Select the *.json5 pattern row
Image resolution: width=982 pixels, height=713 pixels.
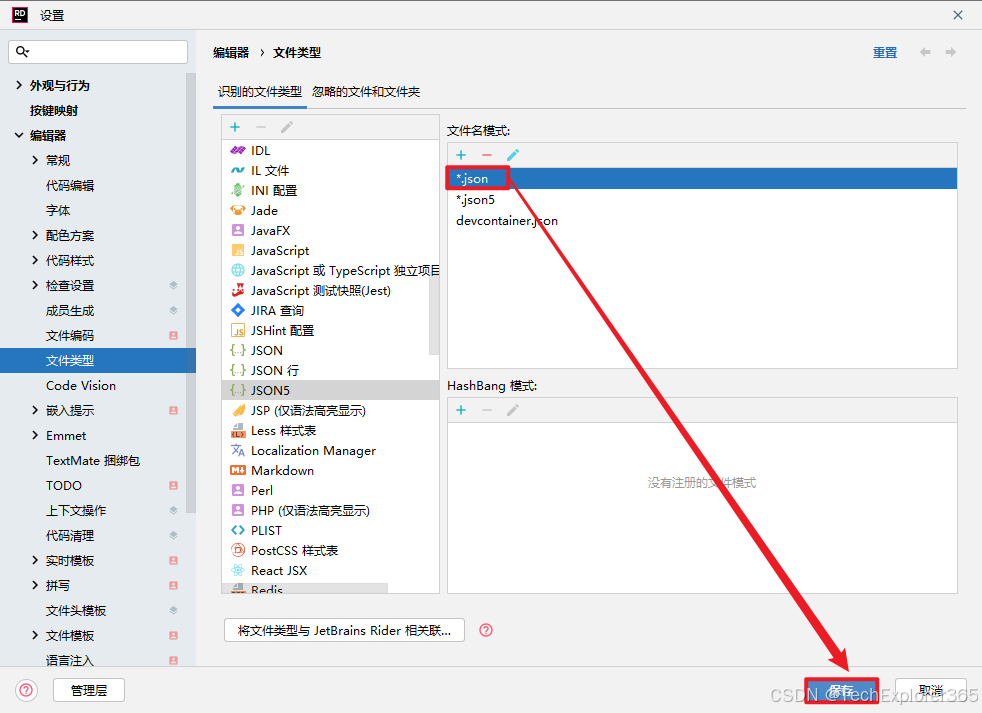tap(702, 200)
